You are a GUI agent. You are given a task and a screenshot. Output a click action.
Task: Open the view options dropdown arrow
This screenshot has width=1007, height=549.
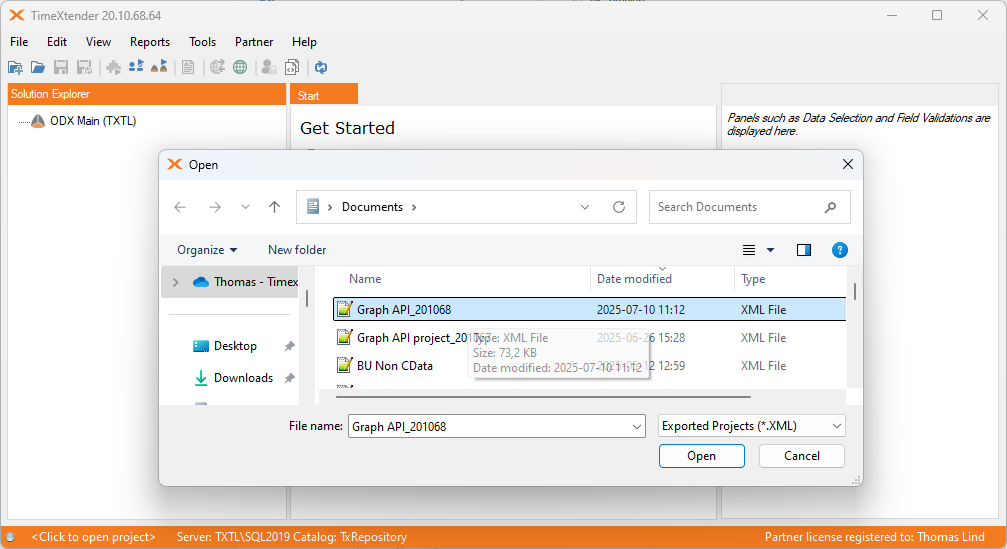771,250
